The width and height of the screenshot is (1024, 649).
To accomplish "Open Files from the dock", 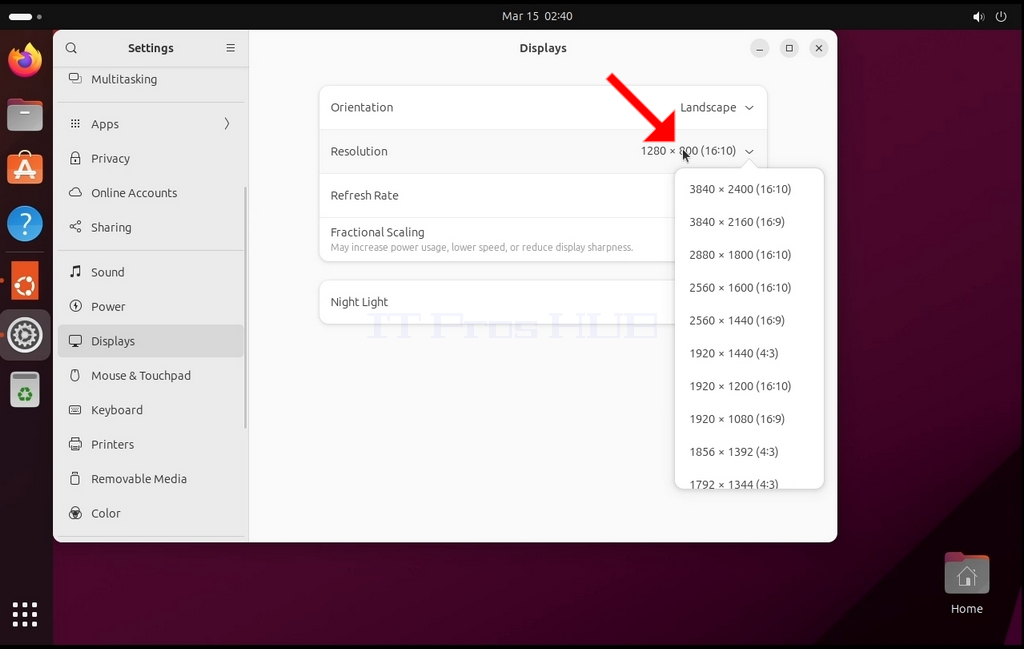I will coord(25,115).
